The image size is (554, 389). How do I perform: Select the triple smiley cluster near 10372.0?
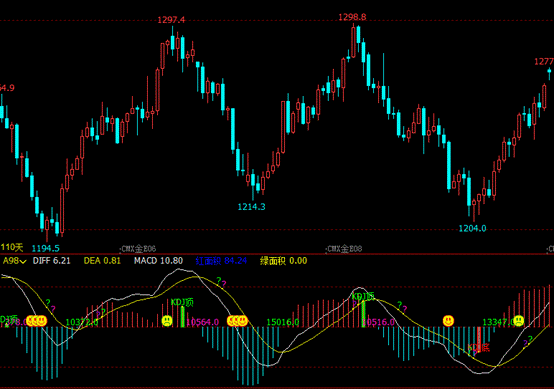pyautogui.click(x=36, y=321)
